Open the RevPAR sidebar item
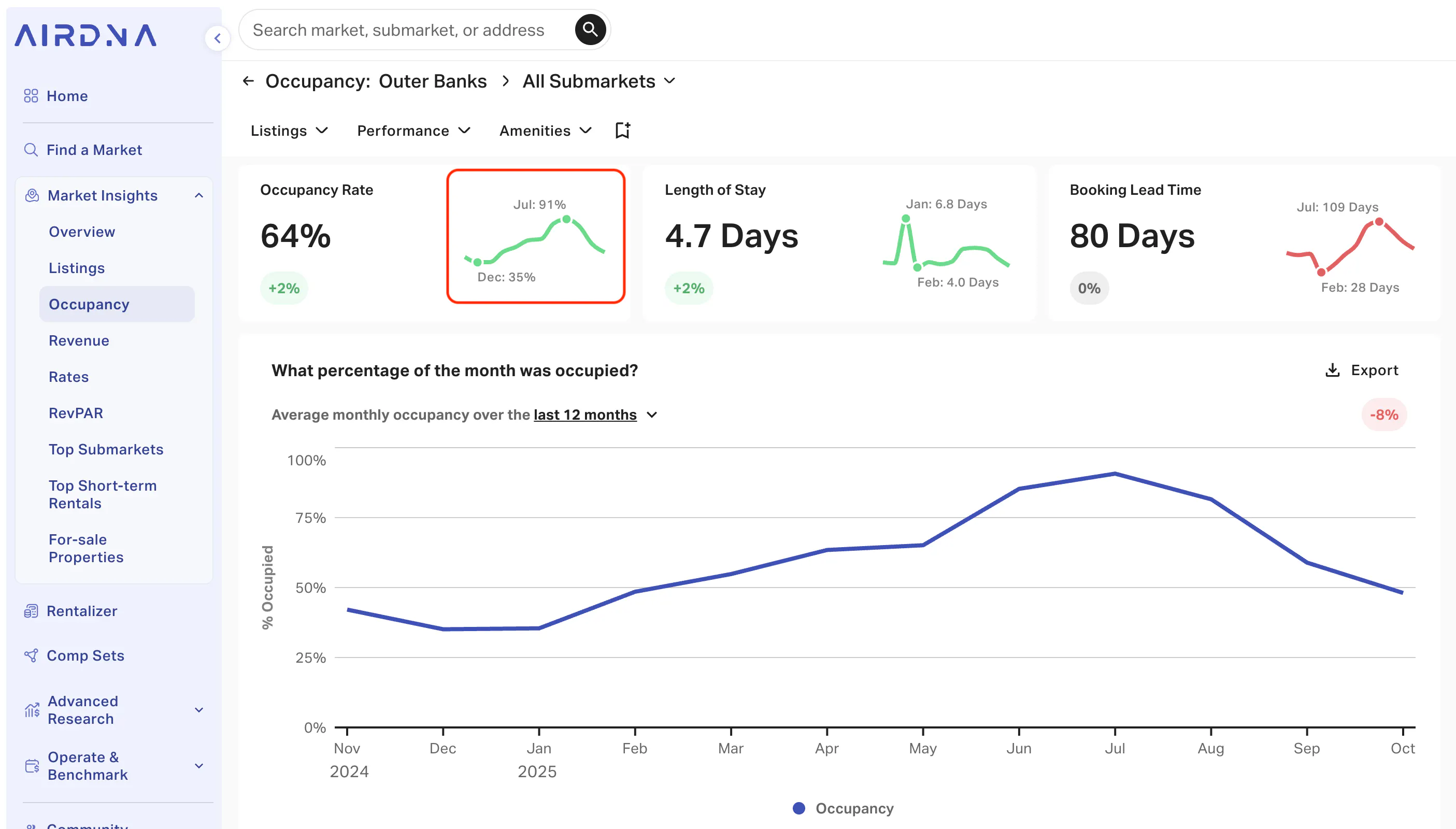Screen dimensions: 1456x829 (76, 413)
